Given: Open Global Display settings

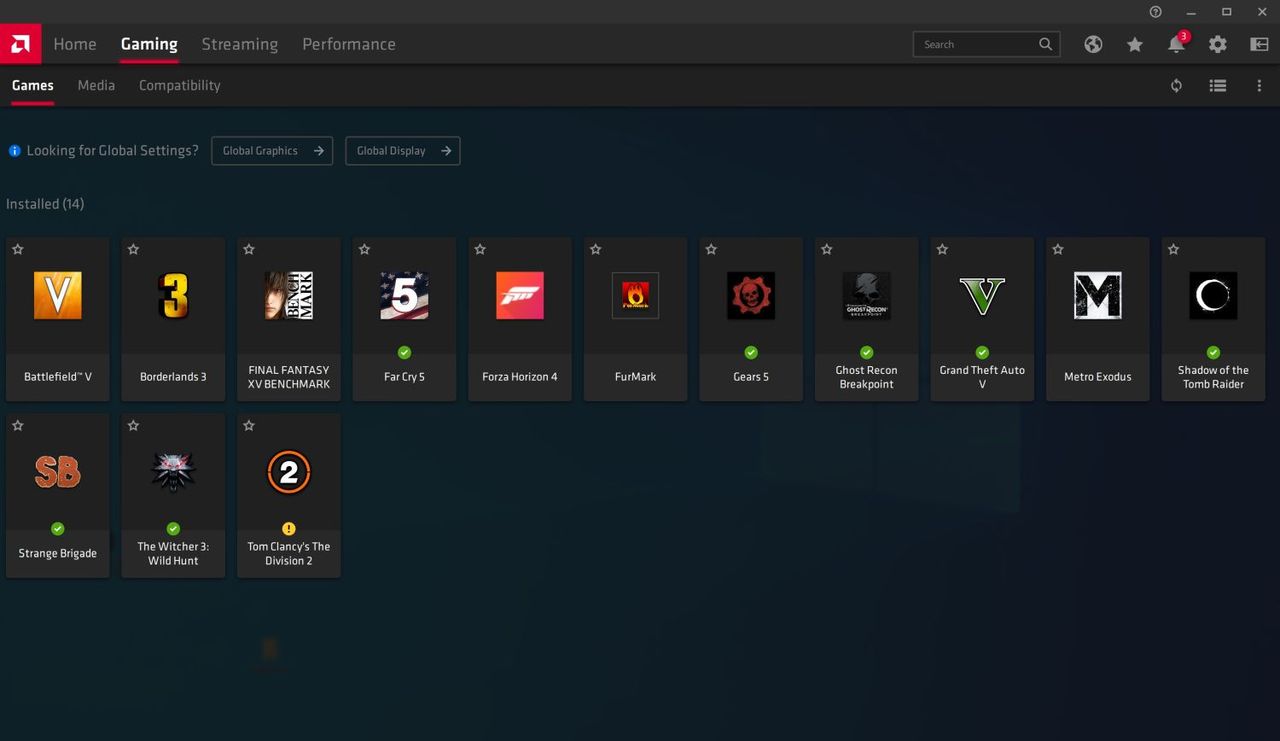Looking at the screenshot, I should [x=403, y=151].
